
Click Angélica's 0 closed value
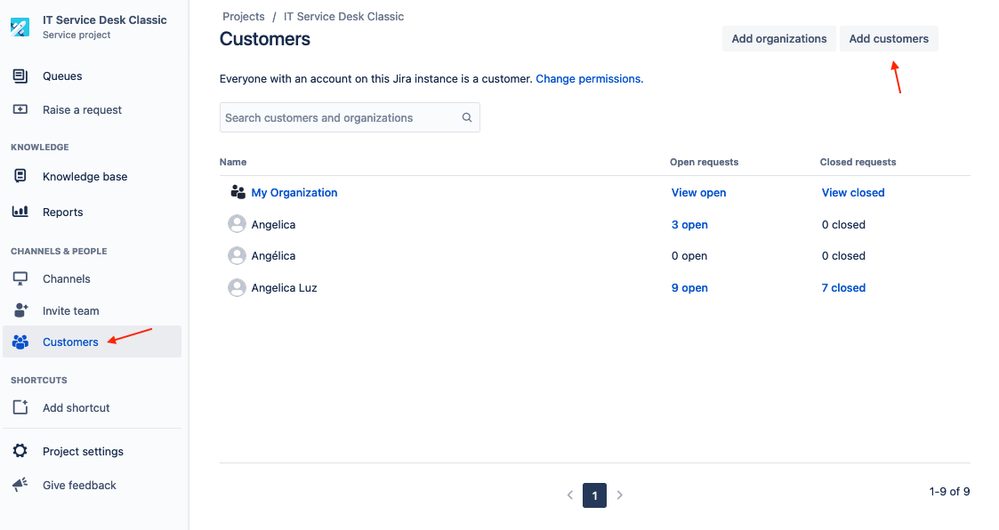(x=844, y=256)
